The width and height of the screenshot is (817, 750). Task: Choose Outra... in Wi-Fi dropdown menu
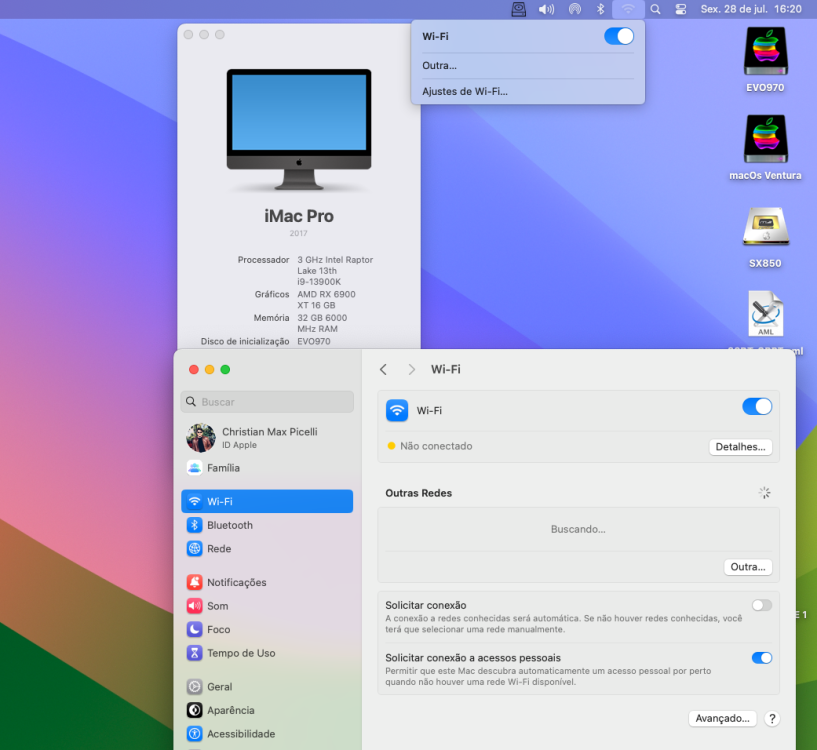point(527,66)
